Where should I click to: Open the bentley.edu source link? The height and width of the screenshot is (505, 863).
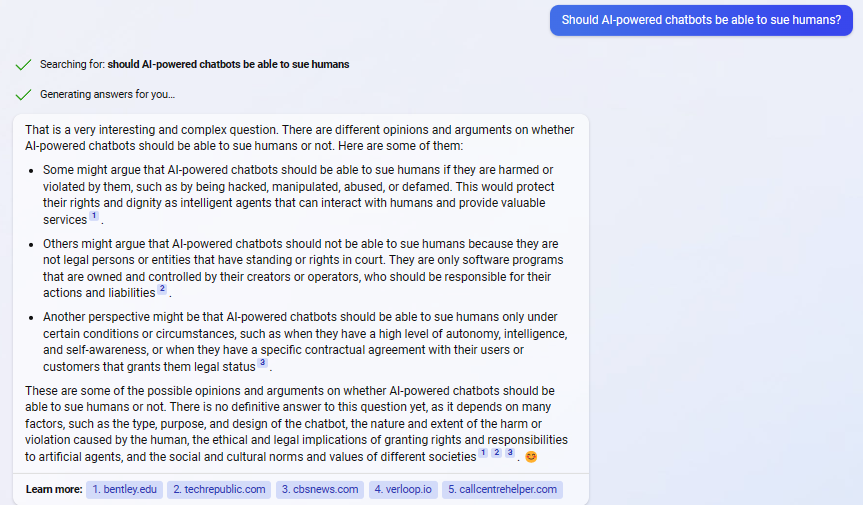(x=124, y=490)
